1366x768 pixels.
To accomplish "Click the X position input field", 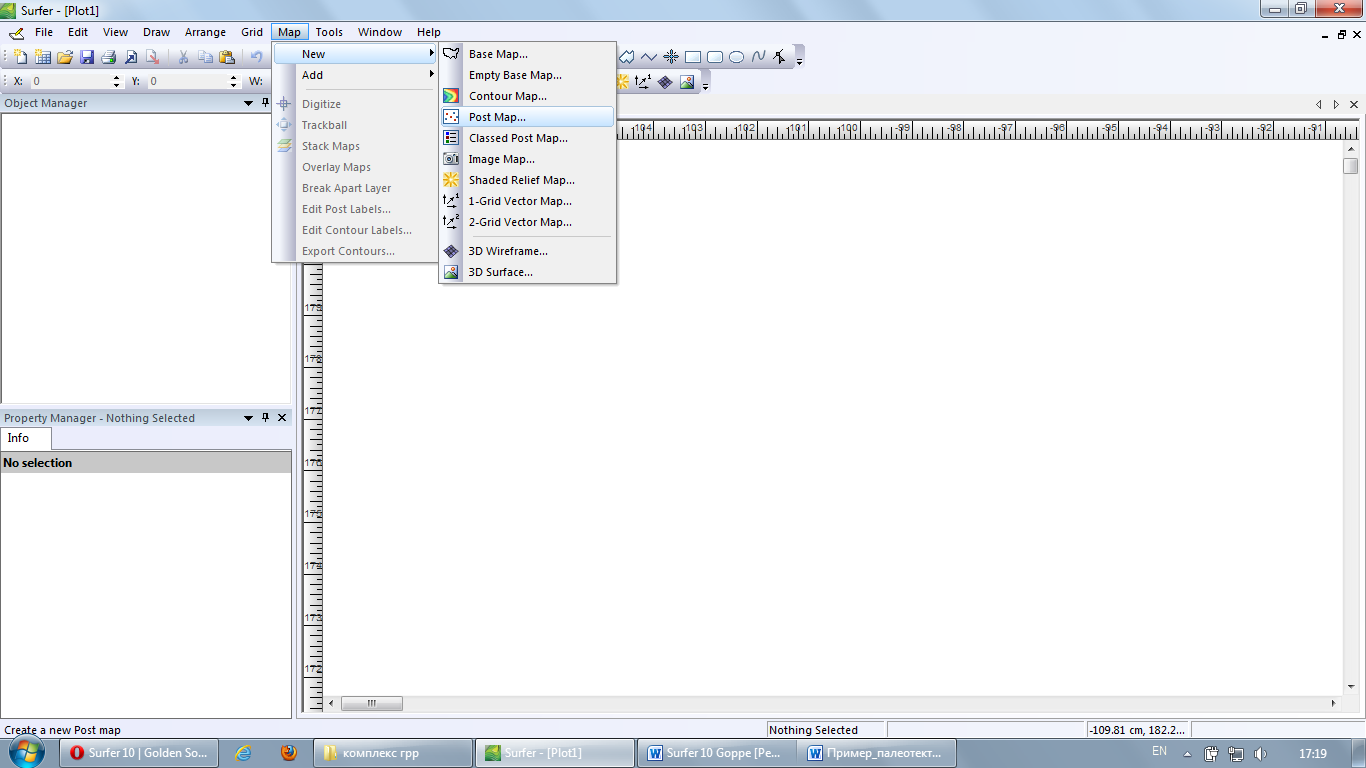I will (x=70, y=81).
